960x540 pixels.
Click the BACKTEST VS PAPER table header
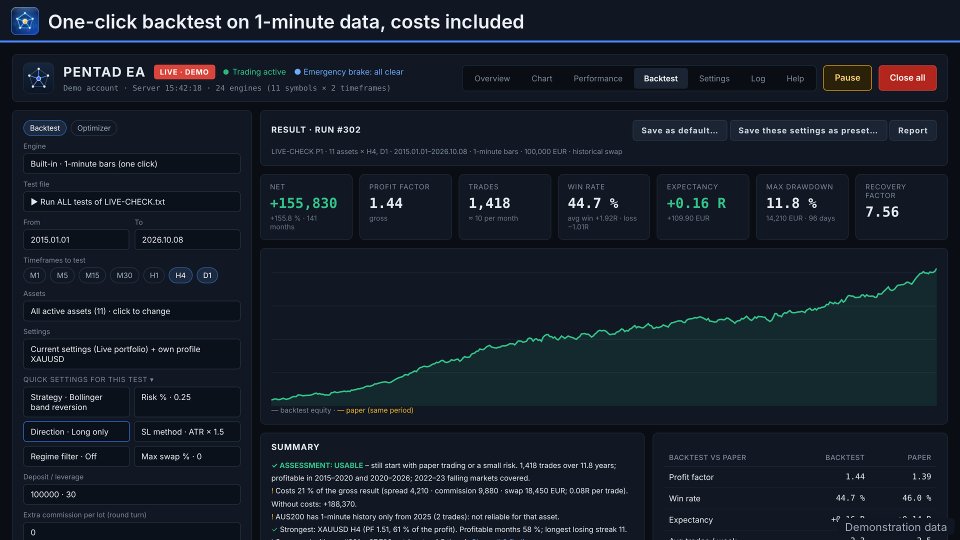tap(707, 457)
